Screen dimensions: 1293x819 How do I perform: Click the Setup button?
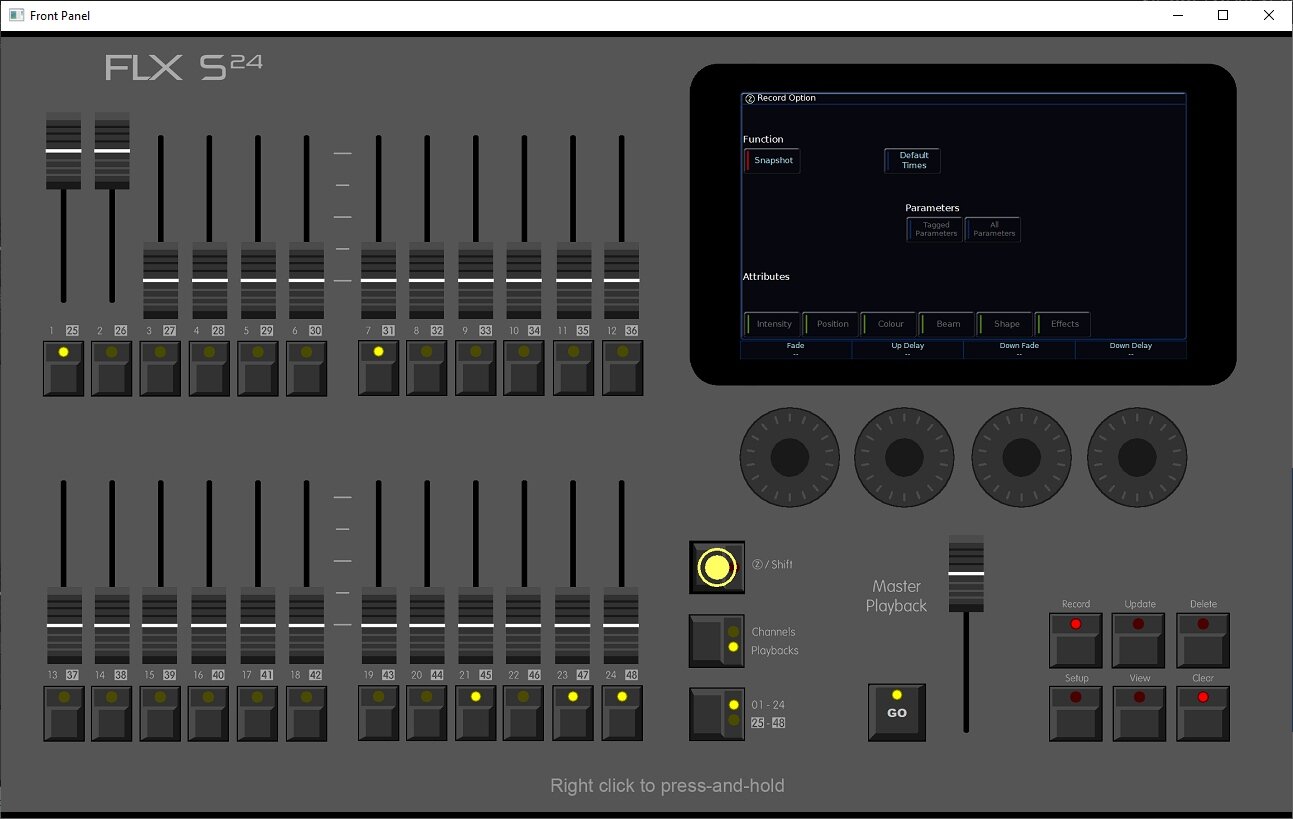pyautogui.click(x=1076, y=714)
